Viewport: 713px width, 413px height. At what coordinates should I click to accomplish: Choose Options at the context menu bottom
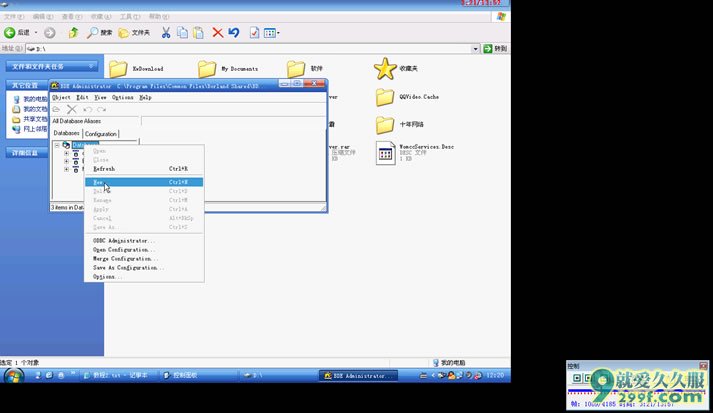click(x=144, y=277)
